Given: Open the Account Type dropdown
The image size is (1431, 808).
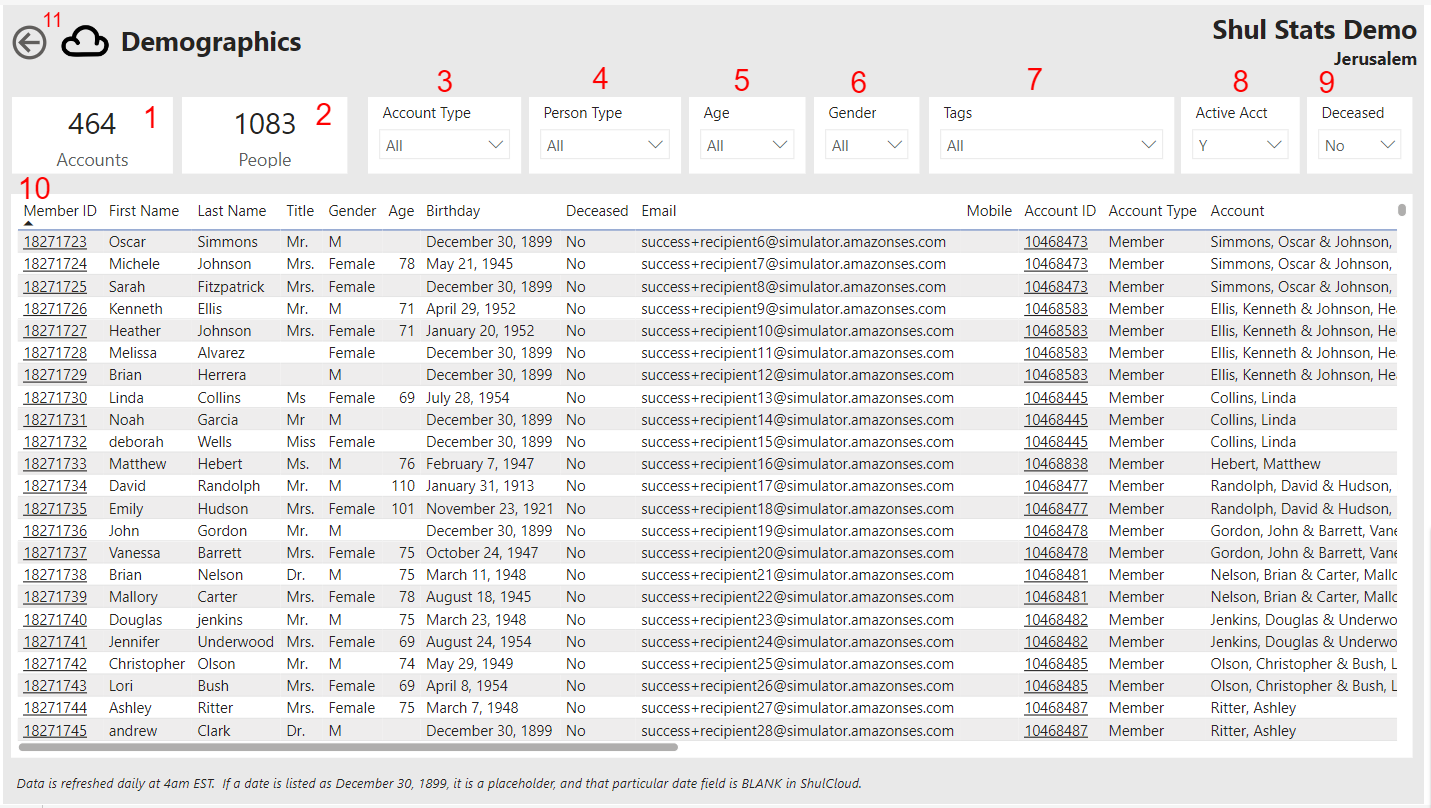Looking at the screenshot, I should pyautogui.click(x=444, y=145).
